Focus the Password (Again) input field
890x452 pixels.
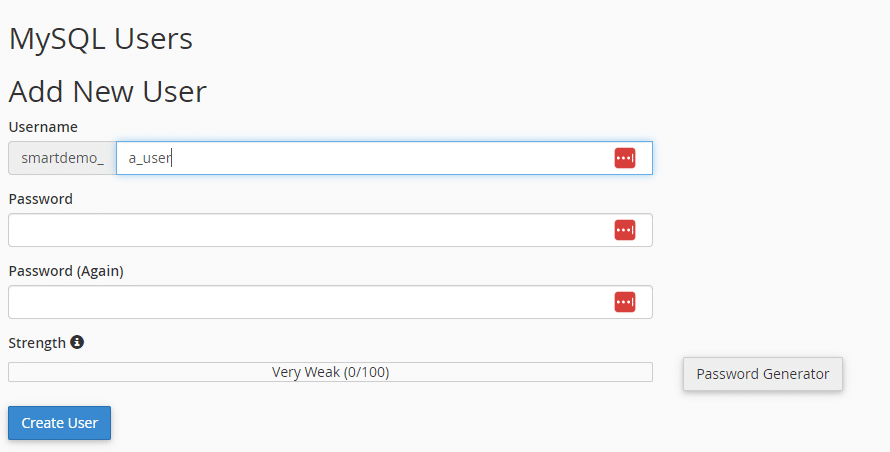pos(330,302)
